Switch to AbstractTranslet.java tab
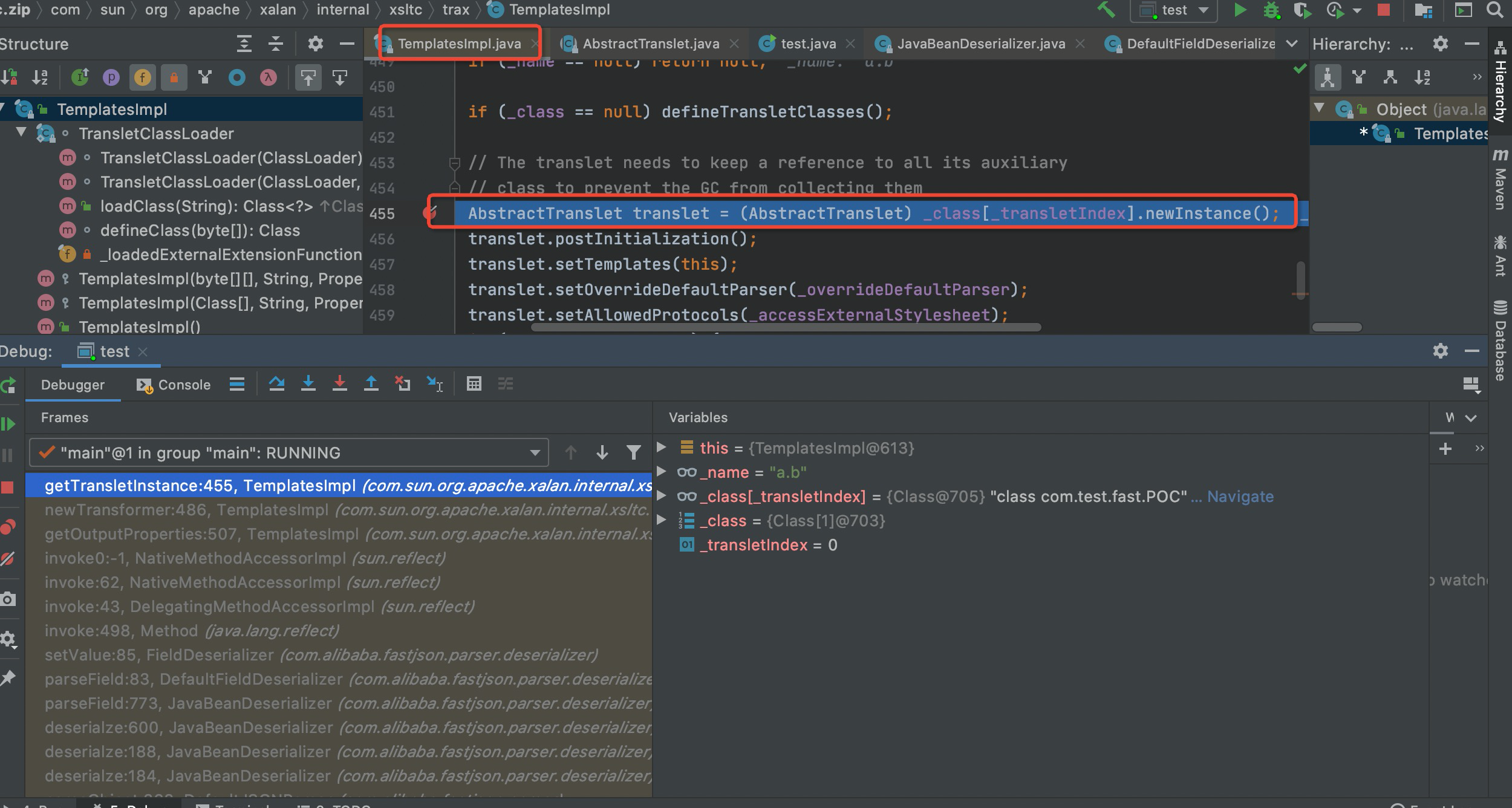Image resolution: width=1512 pixels, height=808 pixels. (x=650, y=44)
